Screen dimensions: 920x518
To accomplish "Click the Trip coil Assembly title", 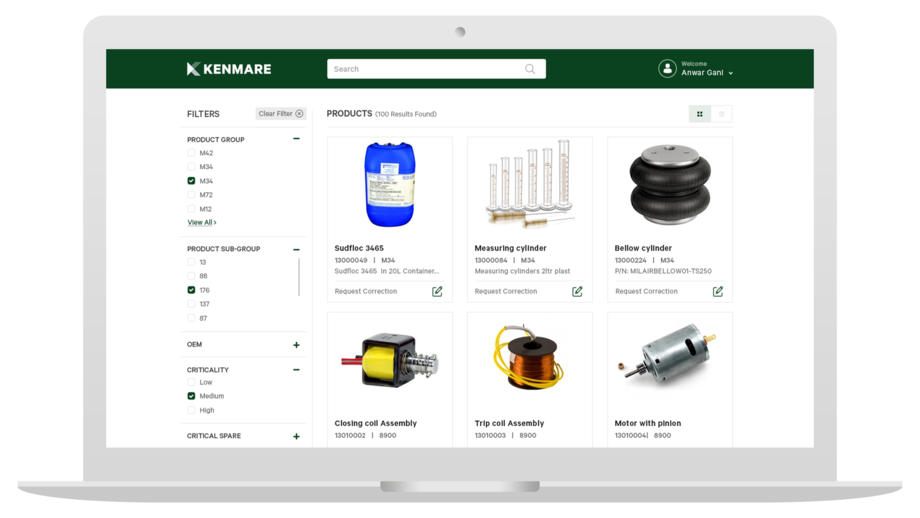I will pyautogui.click(x=509, y=423).
